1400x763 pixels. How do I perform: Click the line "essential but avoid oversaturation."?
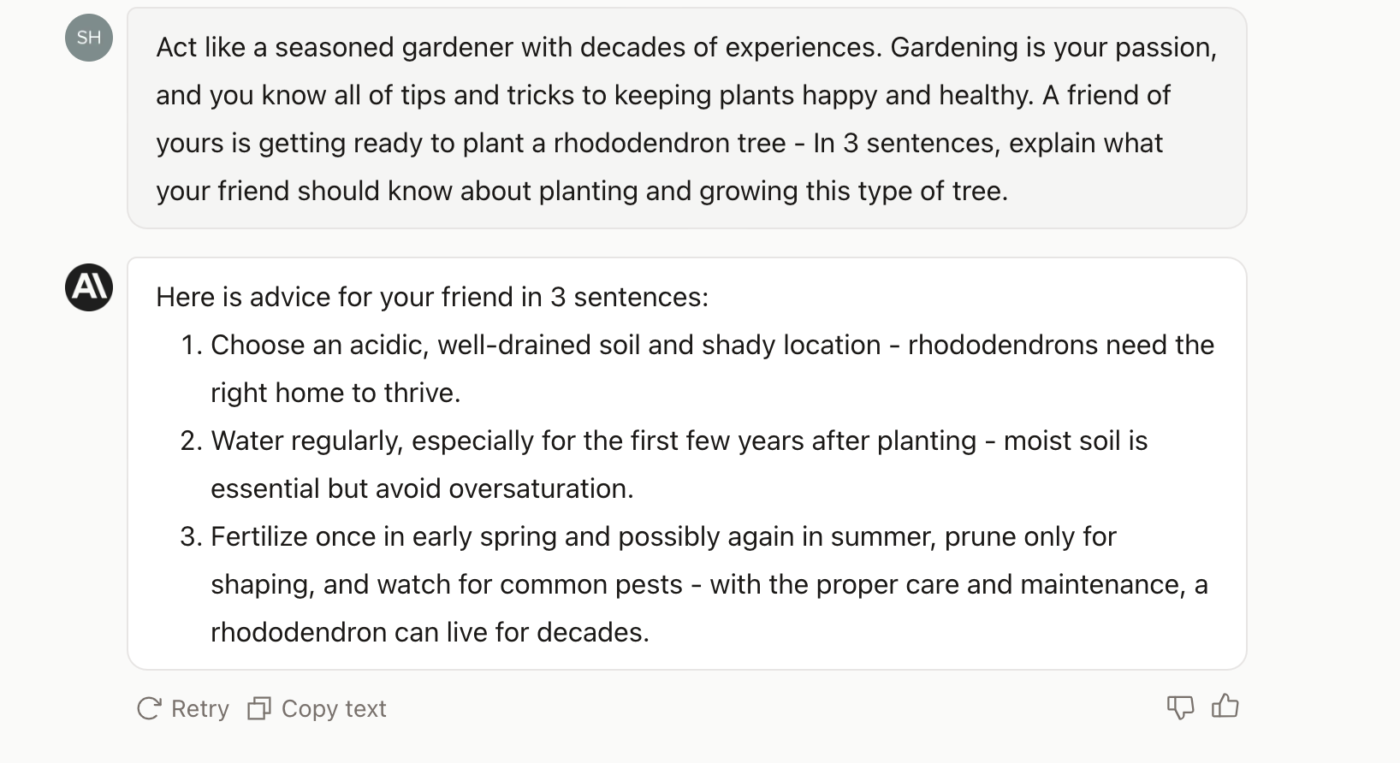422,489
